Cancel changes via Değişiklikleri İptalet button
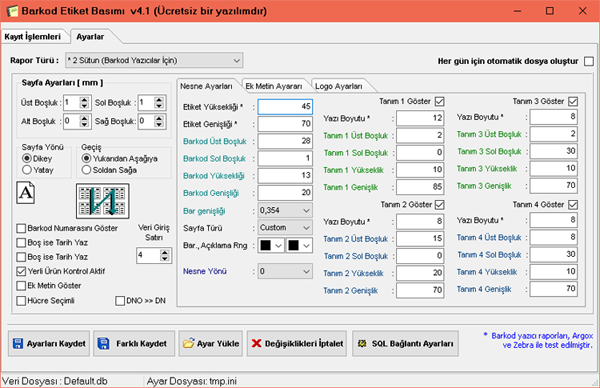The height and width of the screenshot is (388, 600). point(297,344)
